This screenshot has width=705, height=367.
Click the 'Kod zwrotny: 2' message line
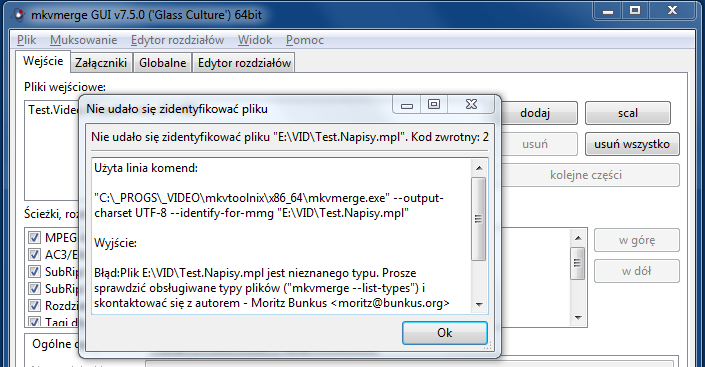click(x=290, y=137)
